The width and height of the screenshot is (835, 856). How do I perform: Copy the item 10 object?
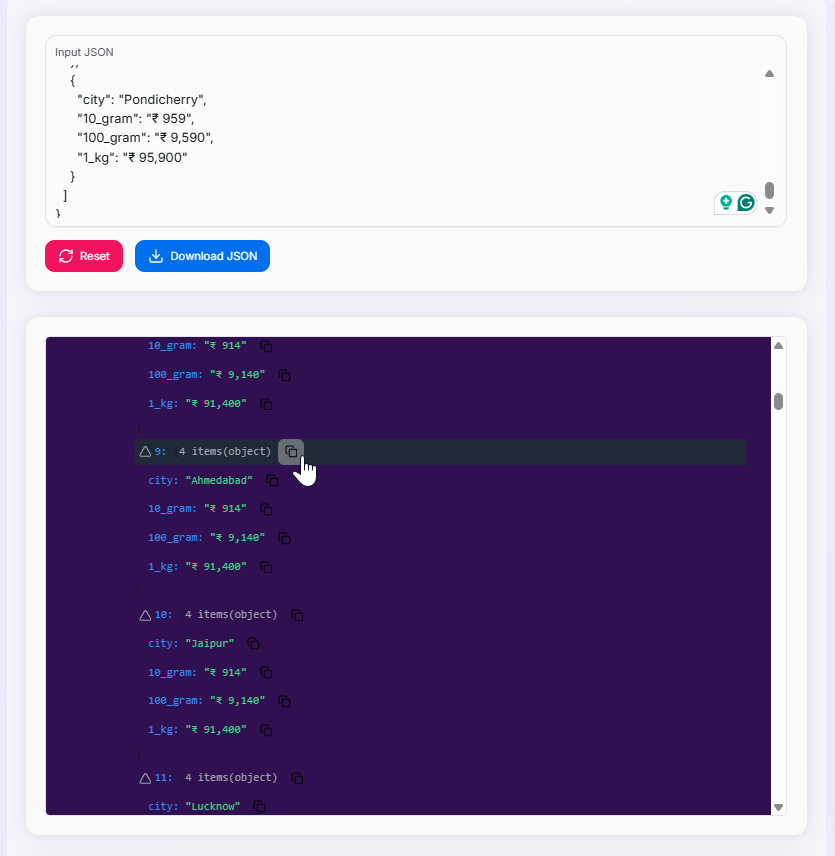tap(297, 615)
